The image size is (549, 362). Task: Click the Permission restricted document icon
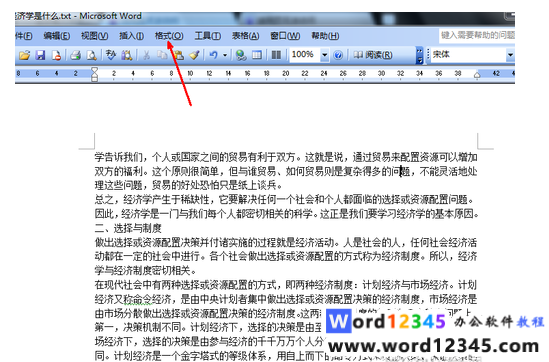coord(56,55)
